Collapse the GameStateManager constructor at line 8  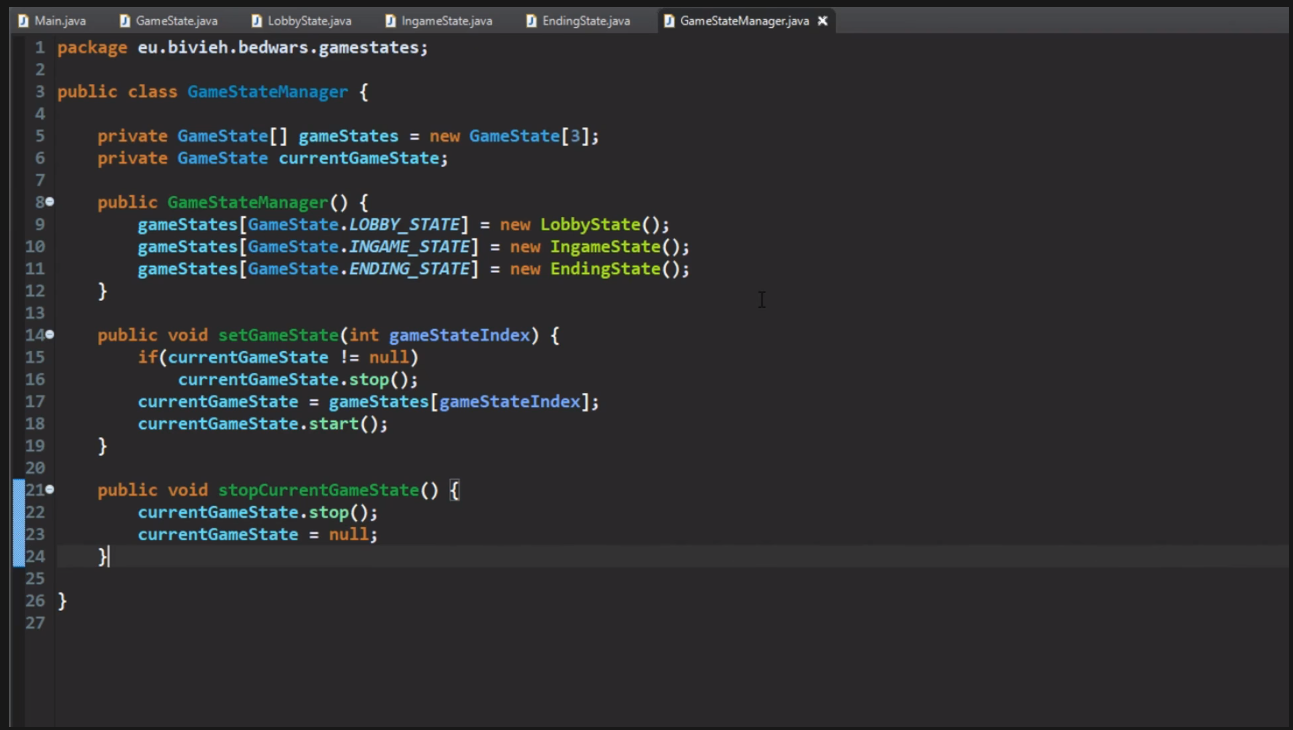tap(50, 202)
